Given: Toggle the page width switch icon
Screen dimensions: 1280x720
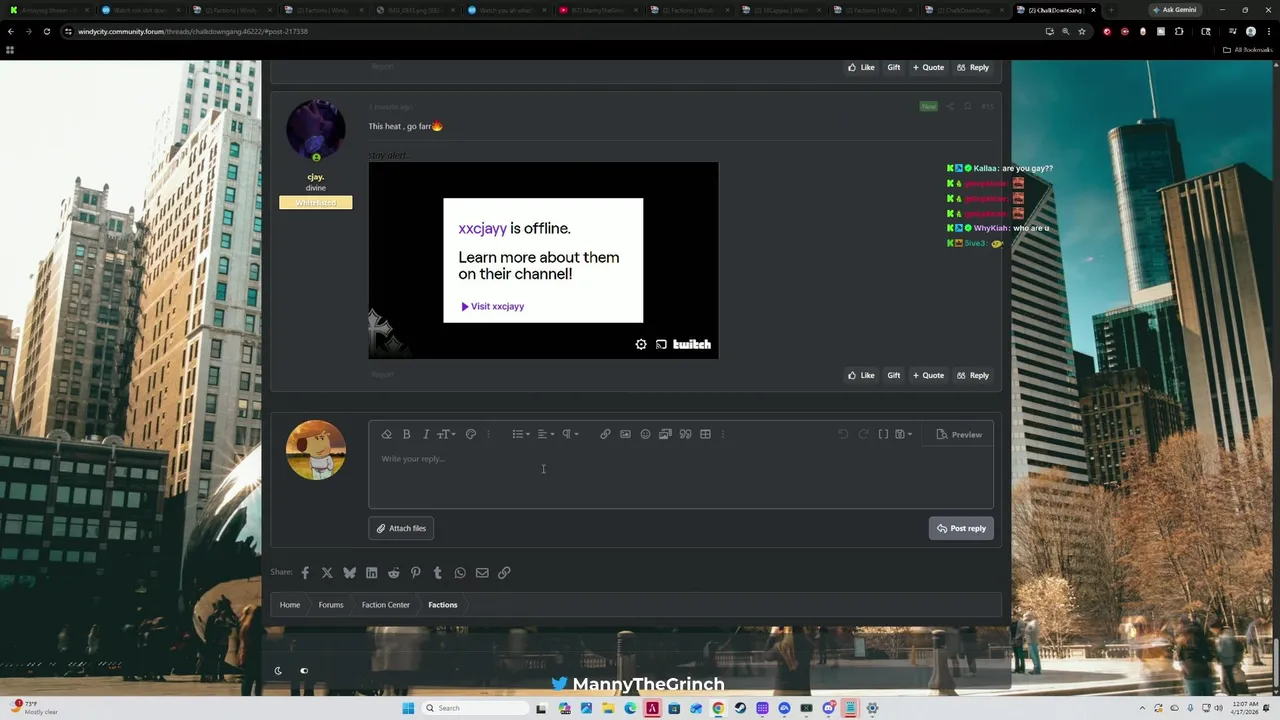Looking at the screenshot, I should coord(304,671).
